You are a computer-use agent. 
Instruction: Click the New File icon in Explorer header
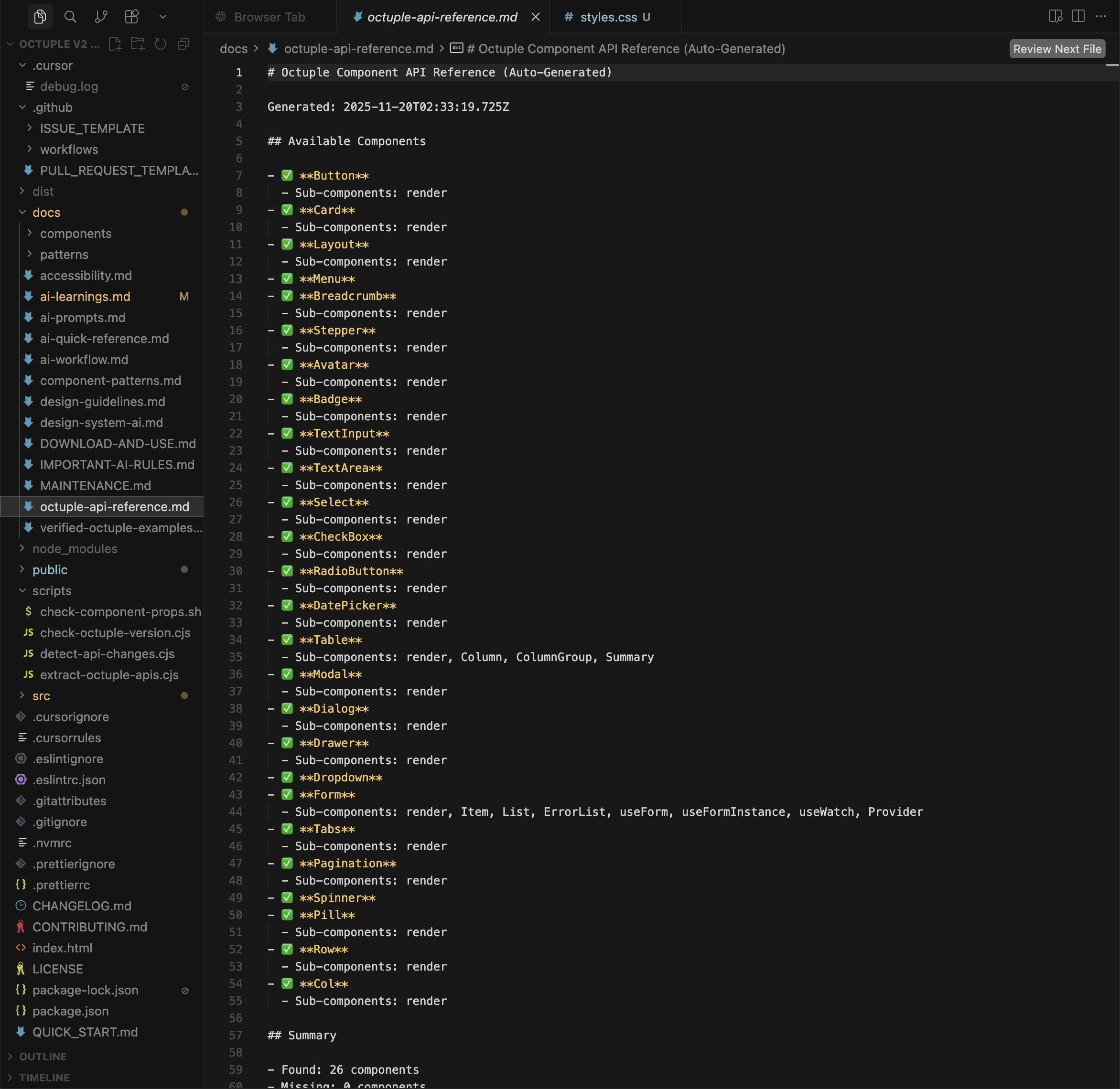116,43
